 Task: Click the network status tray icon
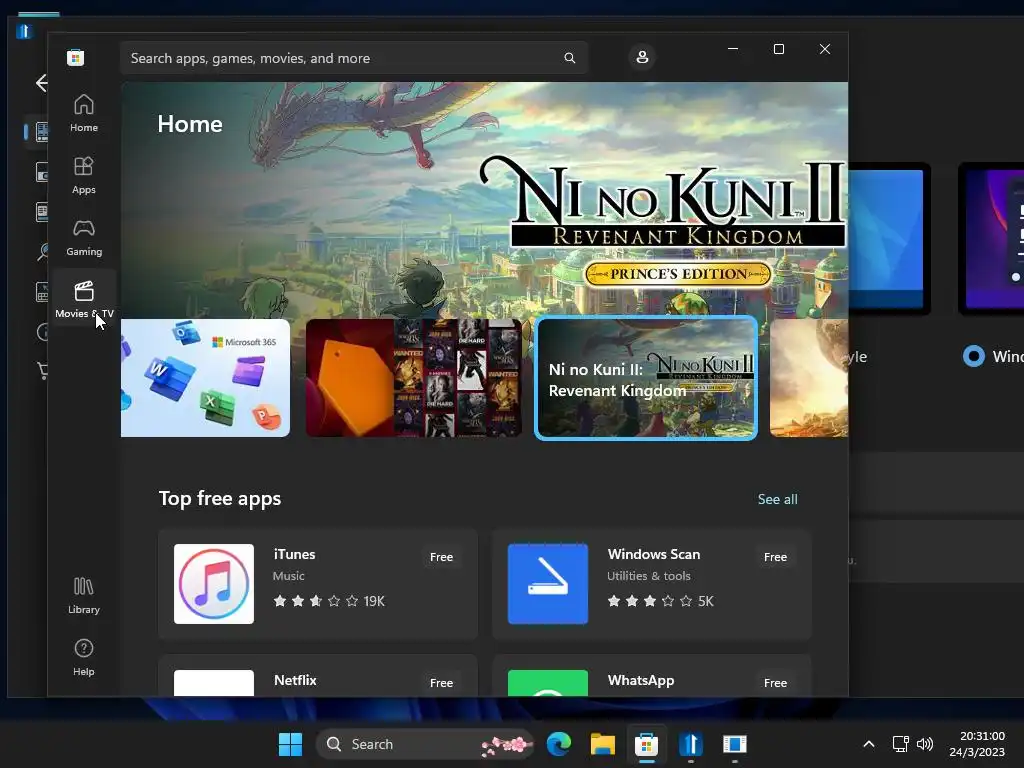901,744
